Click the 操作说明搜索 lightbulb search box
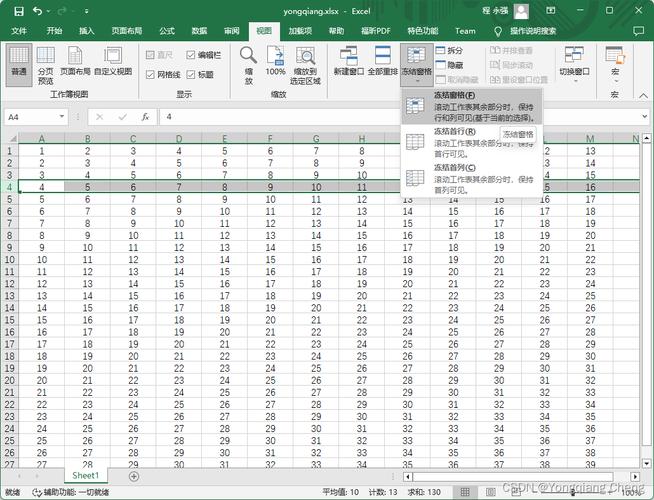Image resolution: width=654 pixels, height=500 pixels. [x=526, y=31]
